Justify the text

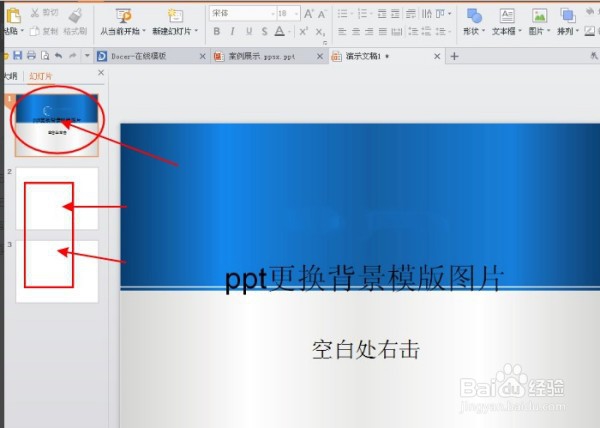(383, 31)
